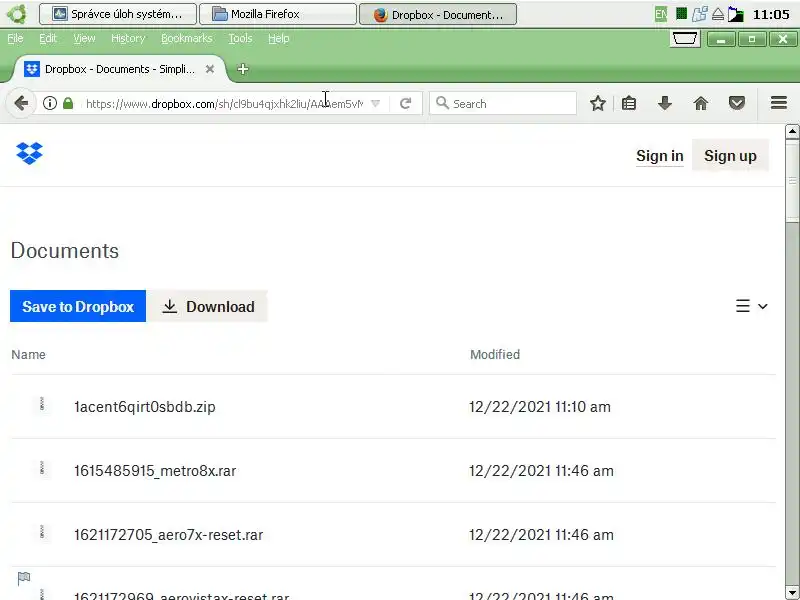Reload the page with the refresh icon
Image resolution: width=800 pixels, height=600 pixels.
point(406,104)
